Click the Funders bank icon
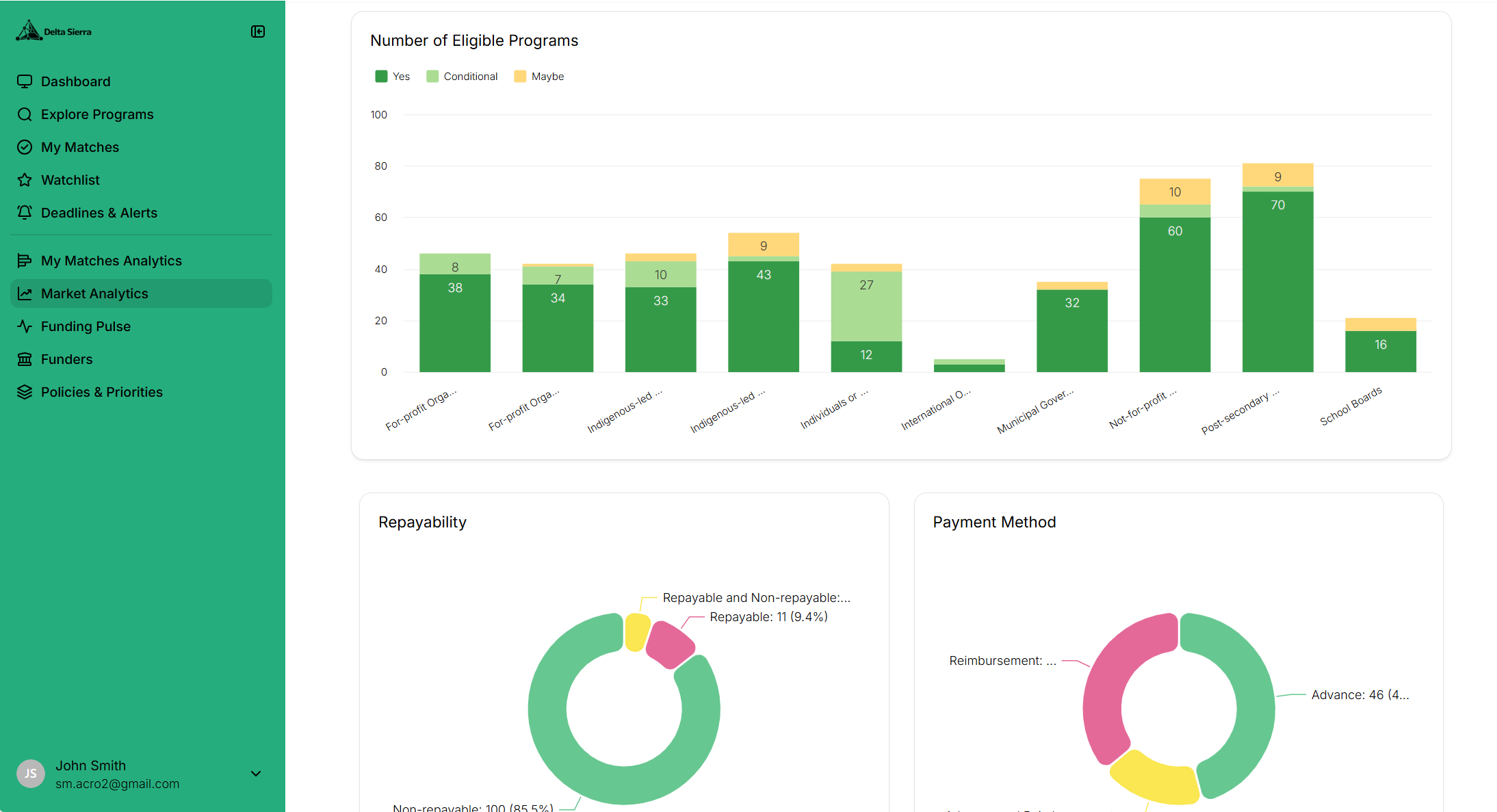Screen dimensions: 1497x812 click(x=25, y=359)
